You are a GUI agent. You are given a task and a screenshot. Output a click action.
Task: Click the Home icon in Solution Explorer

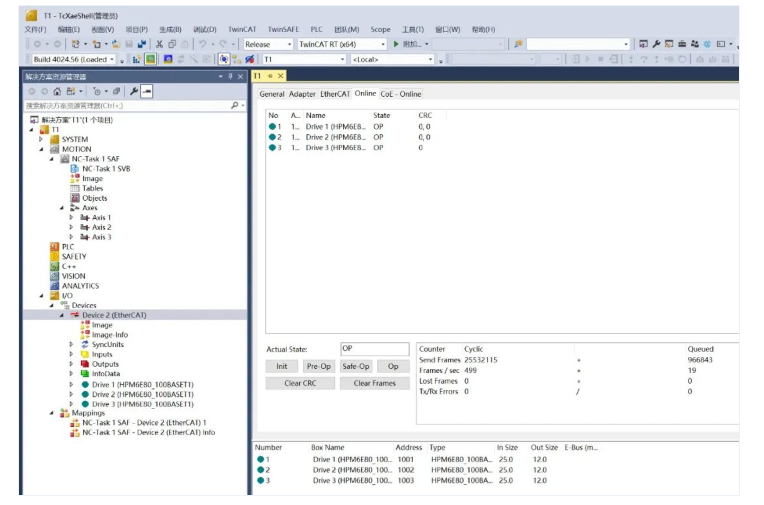[57, 92]
